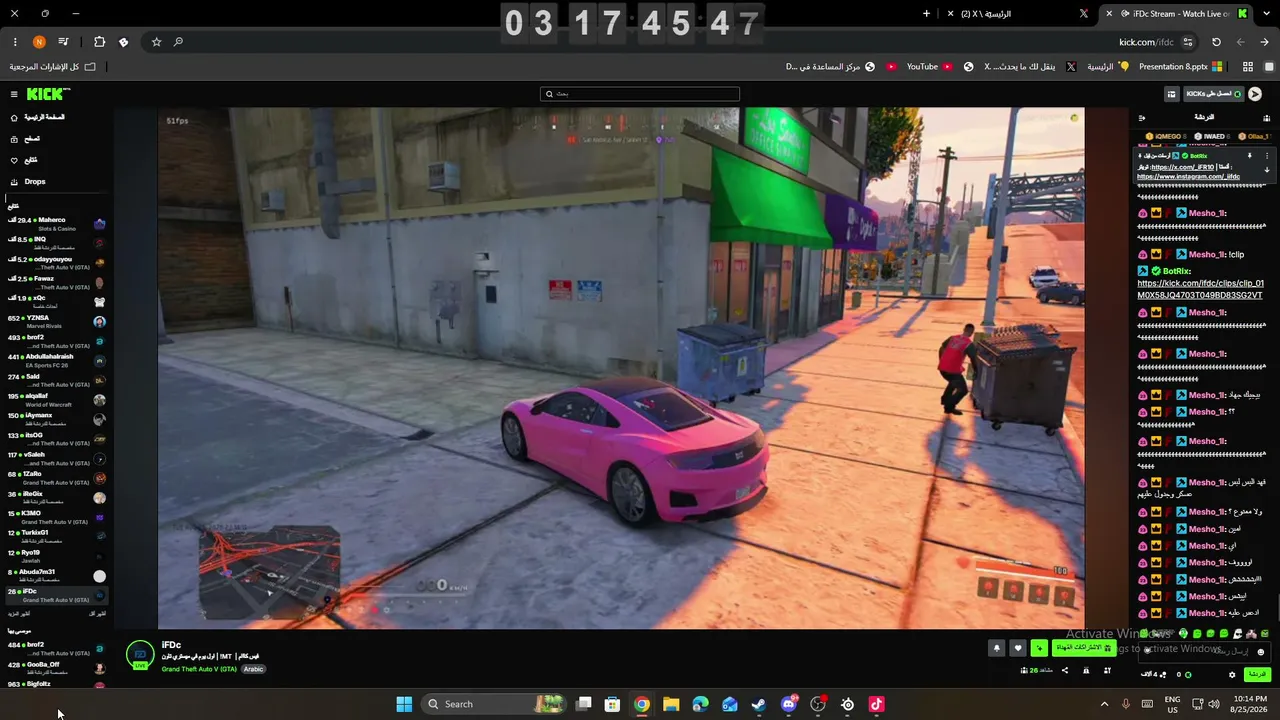Bookmark this page with the star icon
The height and width of the screenshot is (720, 1280).
(x=156, y=42)
